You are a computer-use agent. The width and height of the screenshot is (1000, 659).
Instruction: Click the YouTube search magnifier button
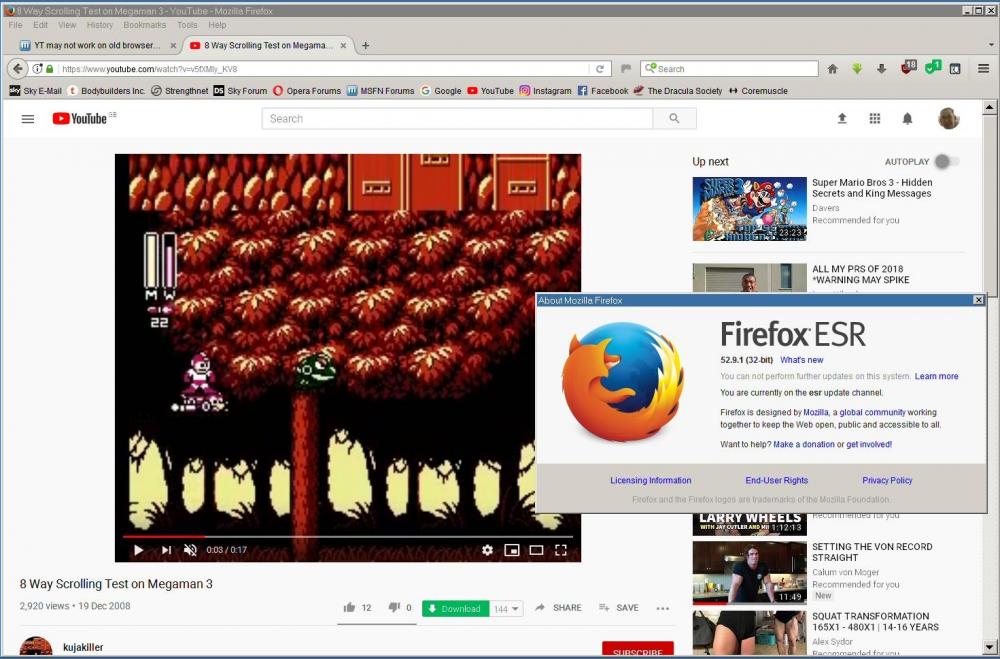pos(674,118)
